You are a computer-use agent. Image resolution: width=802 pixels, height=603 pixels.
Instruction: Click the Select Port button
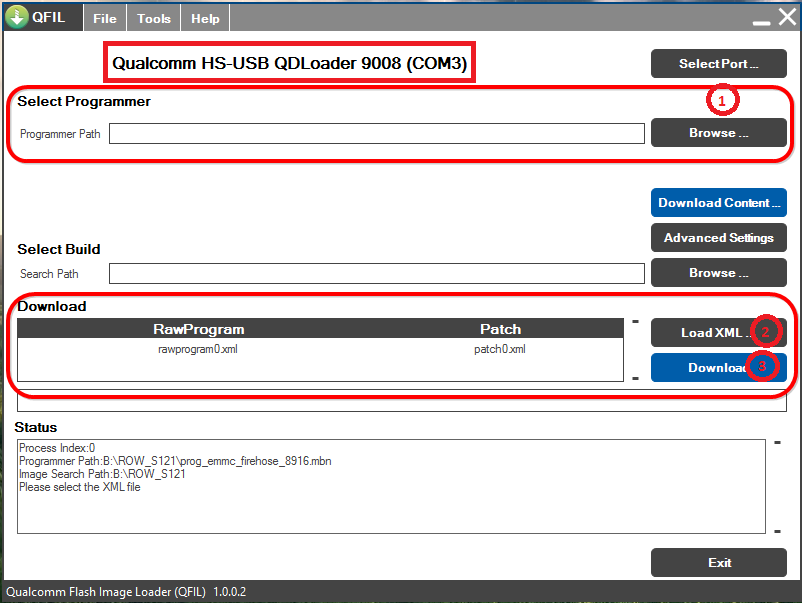tap(719, 63)
